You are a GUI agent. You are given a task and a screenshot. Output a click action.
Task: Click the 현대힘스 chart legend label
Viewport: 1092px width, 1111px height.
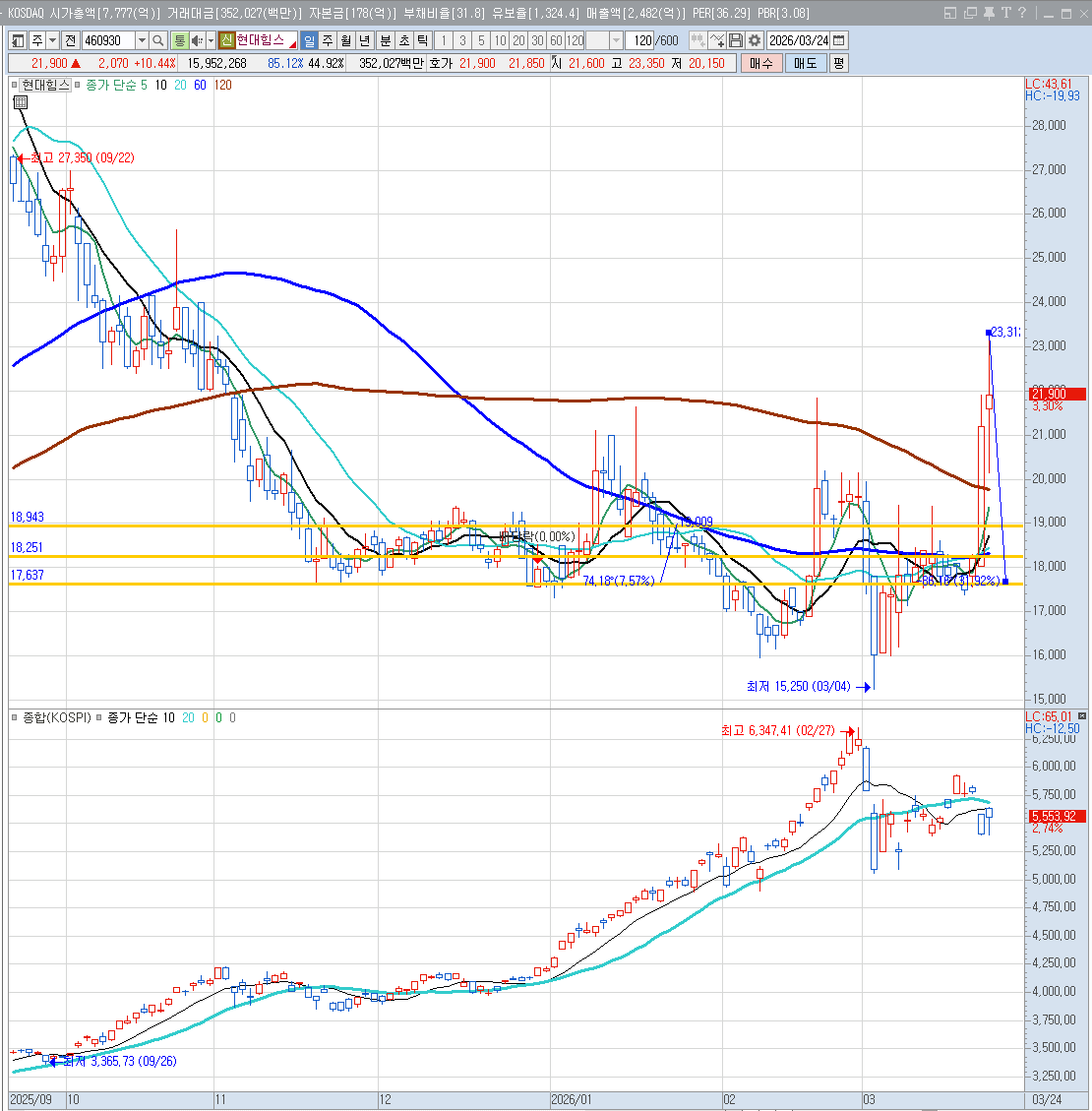(45, 85)
